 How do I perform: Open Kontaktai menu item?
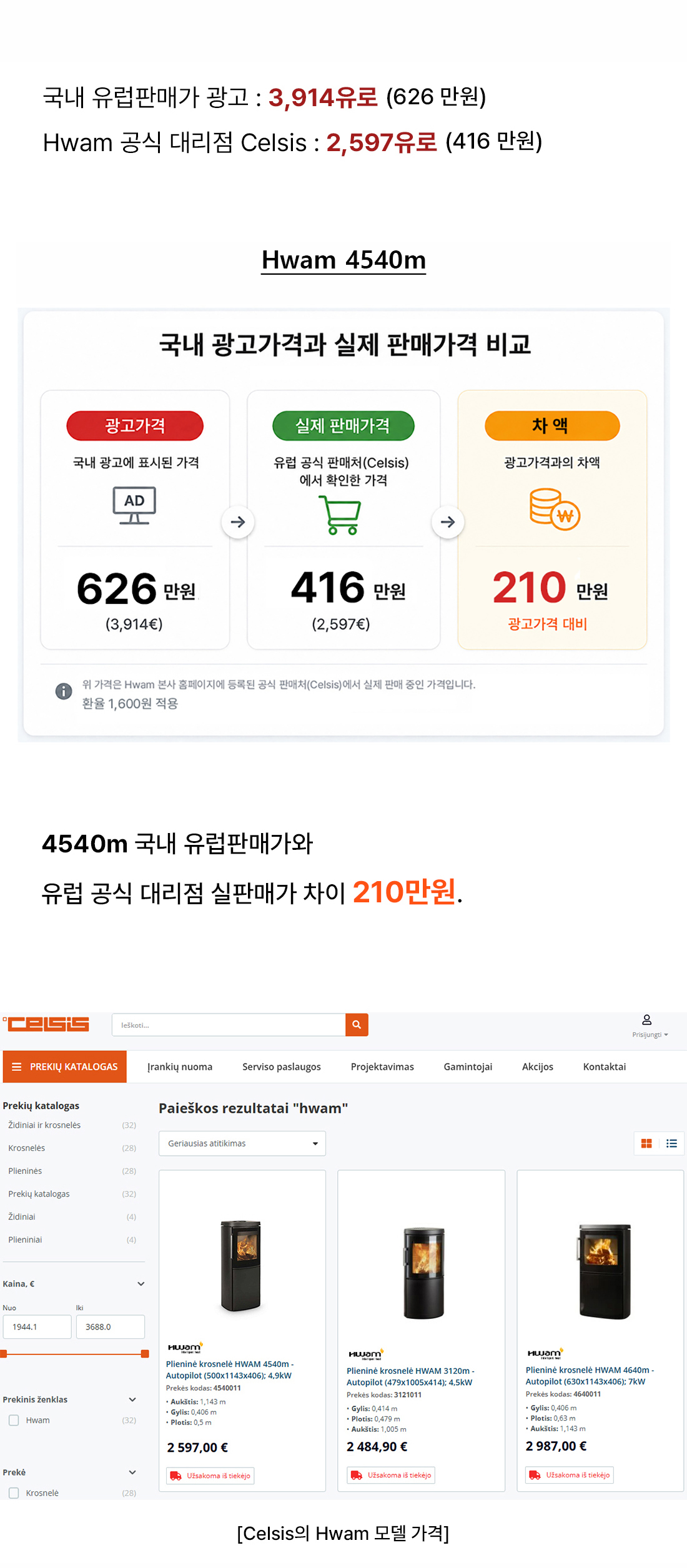(605, 1067)
